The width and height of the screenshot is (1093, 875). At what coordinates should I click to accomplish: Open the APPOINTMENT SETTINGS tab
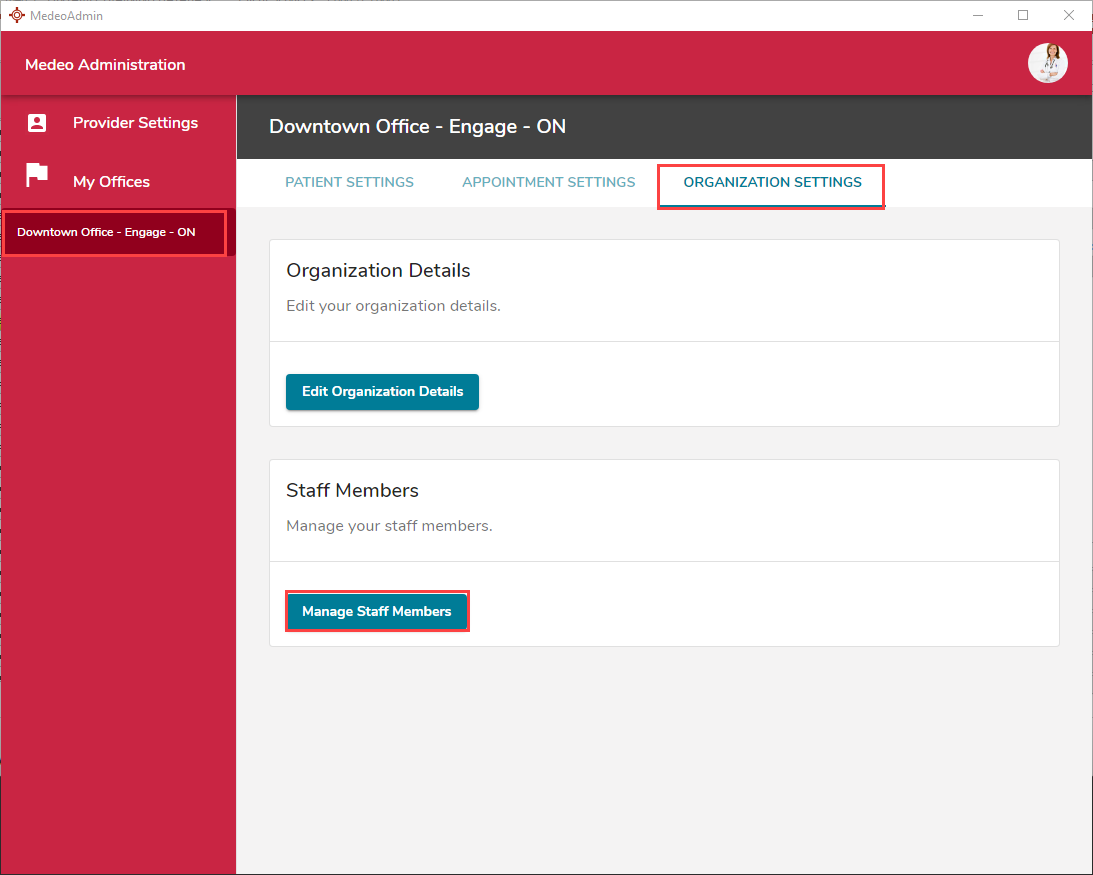548,182
